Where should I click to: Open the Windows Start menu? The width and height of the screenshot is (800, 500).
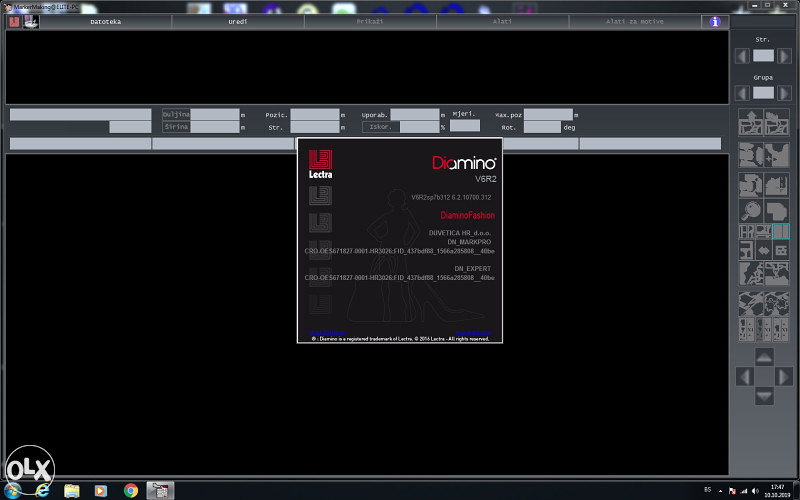click(x=12, y=490)
